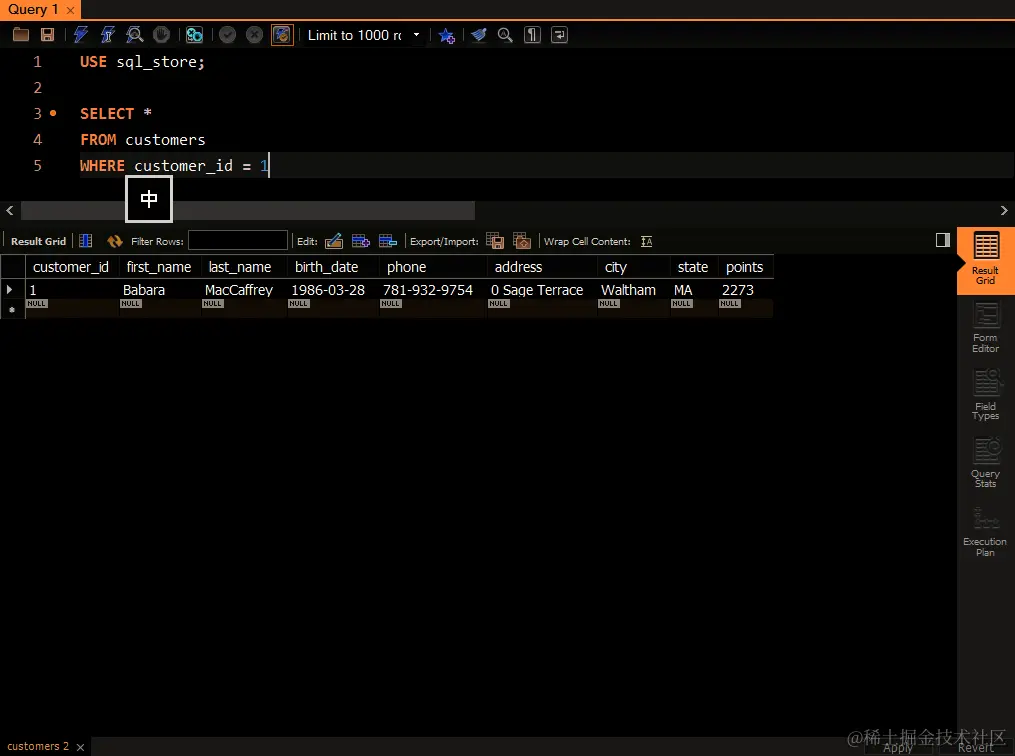Click the points column header
Viewport: 1015px width, 756px height.
744,267
